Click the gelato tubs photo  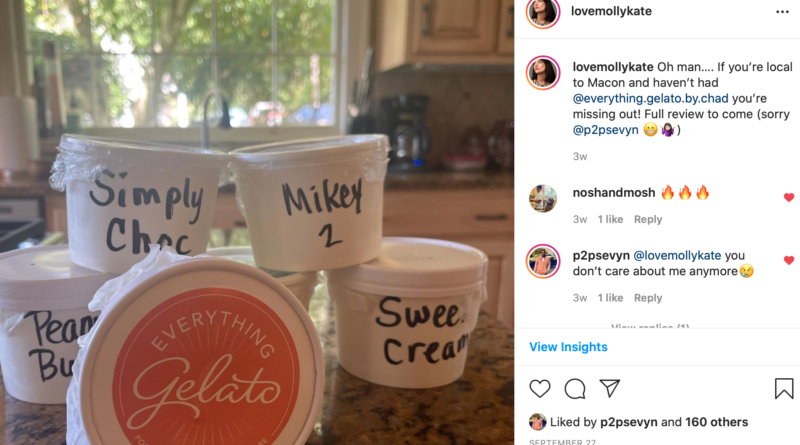257,222
